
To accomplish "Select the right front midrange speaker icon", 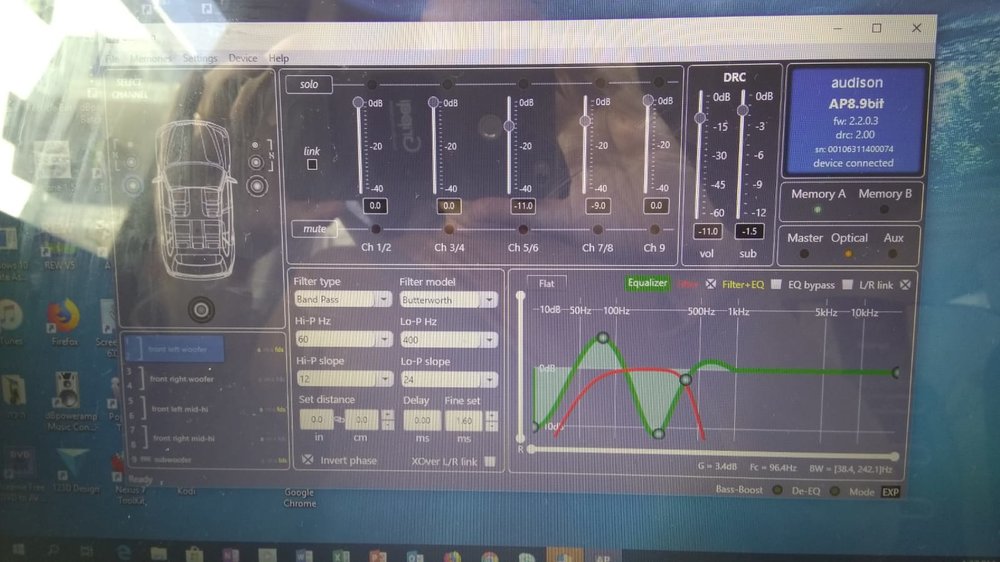I will click(256, 163).
